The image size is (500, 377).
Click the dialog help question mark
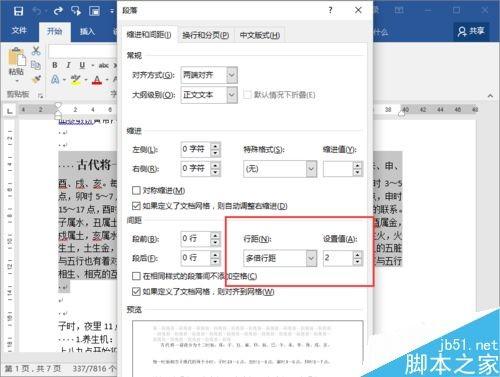(330, 10)
